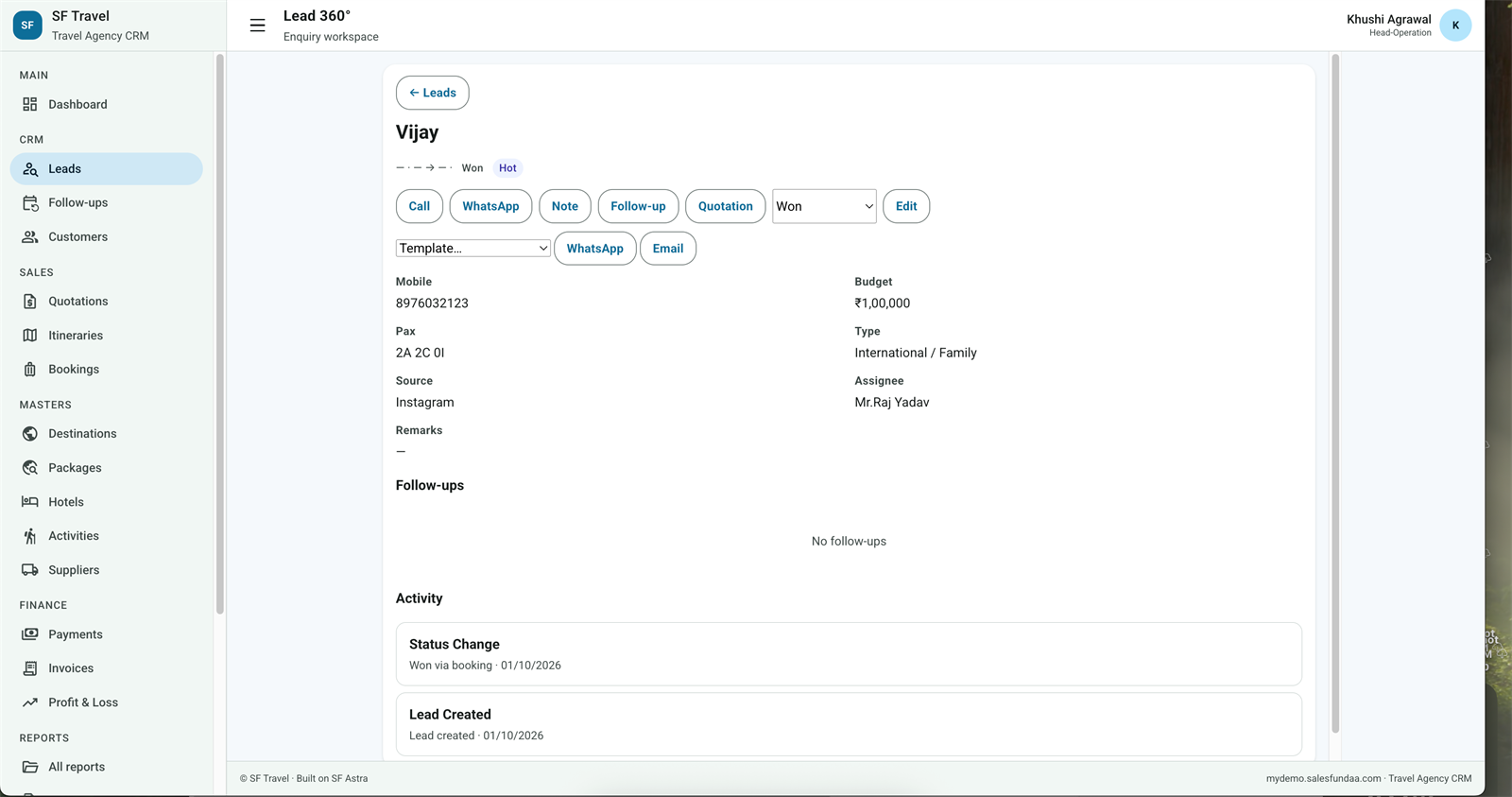Click the WhatsApp button beside Call
Image resolution: width=1512 pixels, height=797 pixels.
tap(490, 206)
